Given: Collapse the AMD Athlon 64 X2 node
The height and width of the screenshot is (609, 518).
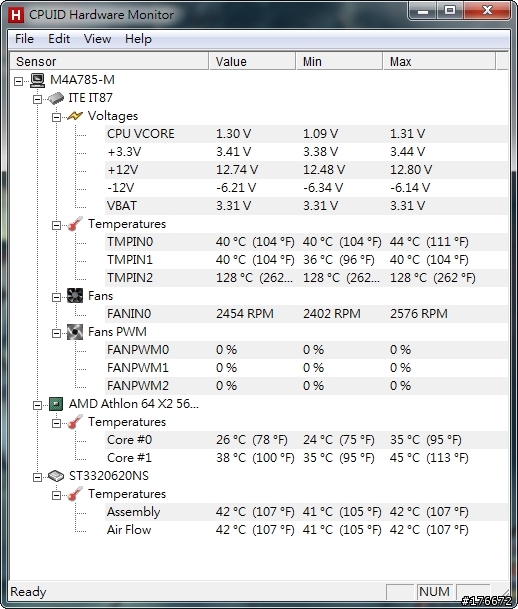Looking at the screenshot, I should pyautogui.click(x=37, y=405).
